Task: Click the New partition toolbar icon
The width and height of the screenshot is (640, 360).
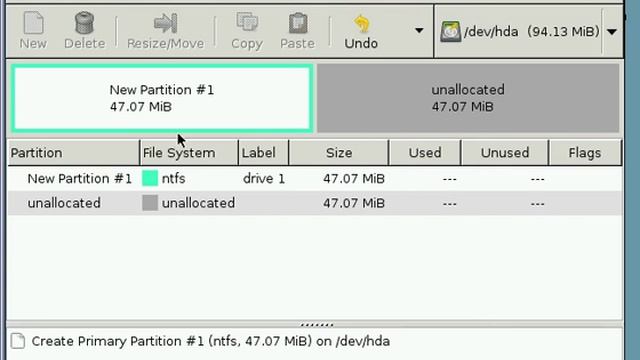Action: [x=33, y=31]
